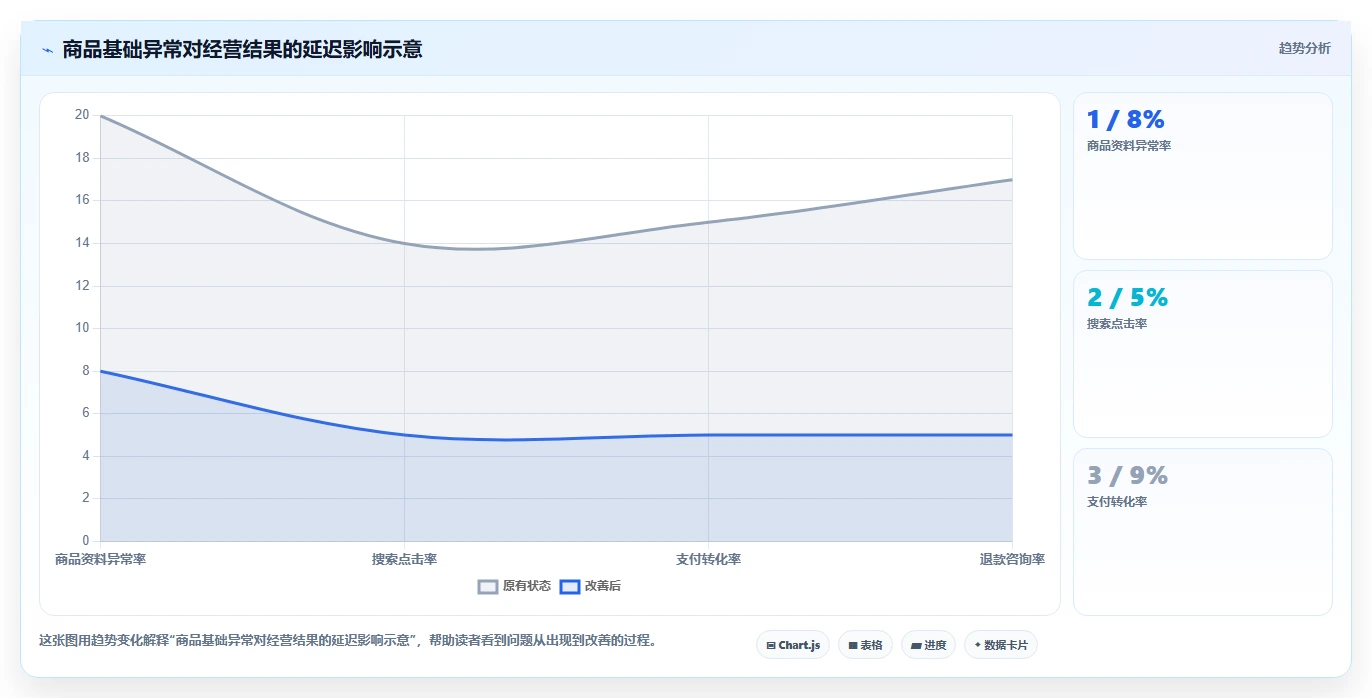Toggle the 原有状态 legend swatch
The width and height of the screenshot is (1372, 698).
point(488,587)
